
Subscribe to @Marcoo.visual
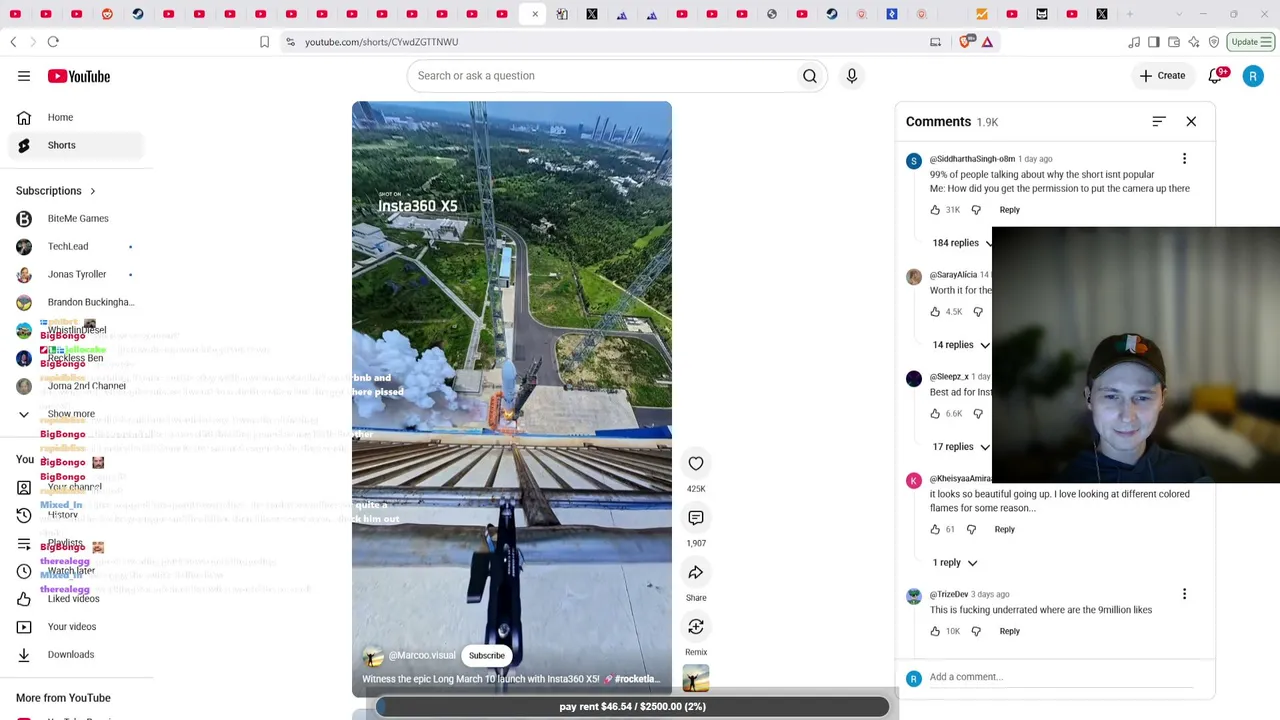point(487,656)
